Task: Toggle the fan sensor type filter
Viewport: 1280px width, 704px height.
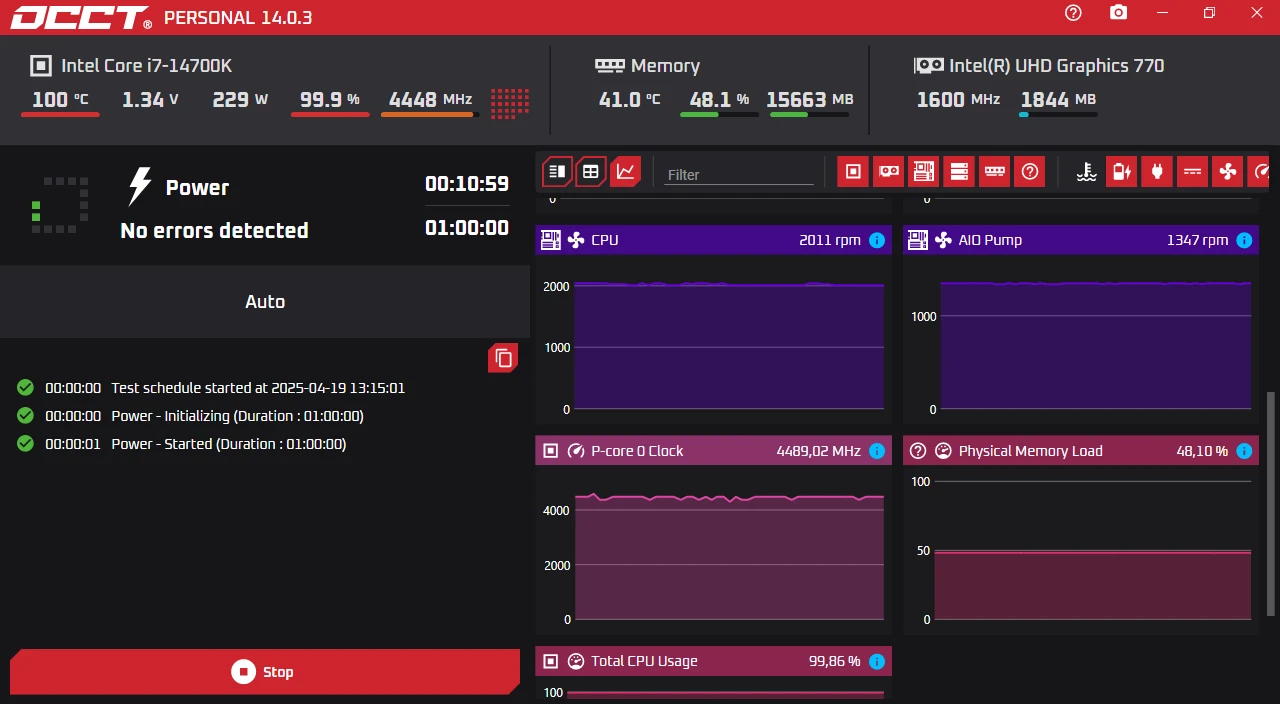Action: point(1227,171)
